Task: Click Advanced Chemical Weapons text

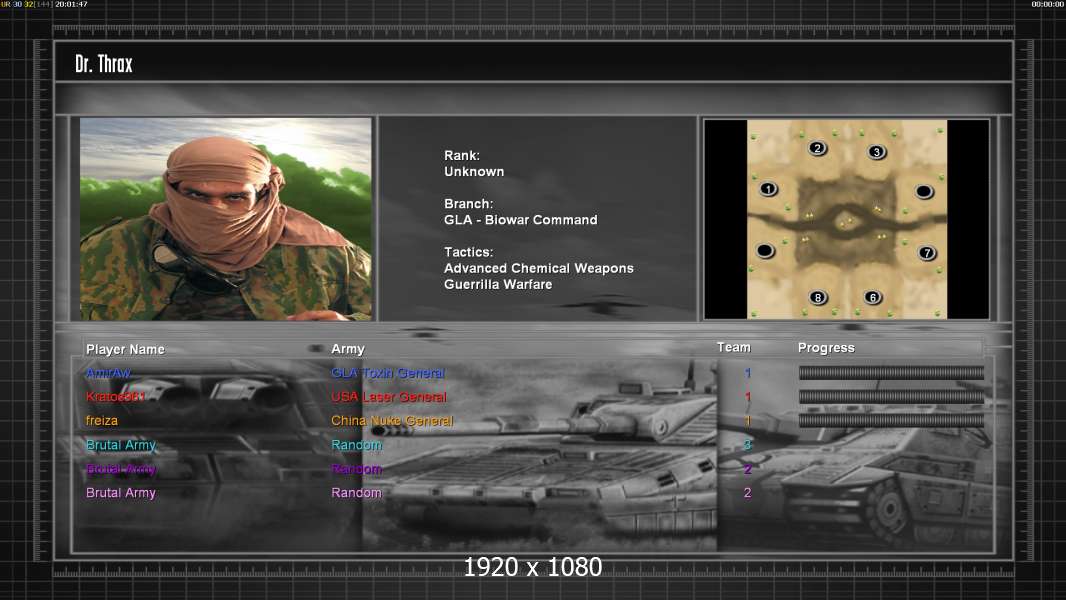Action: pyautogui.click(x=538, y=268)
